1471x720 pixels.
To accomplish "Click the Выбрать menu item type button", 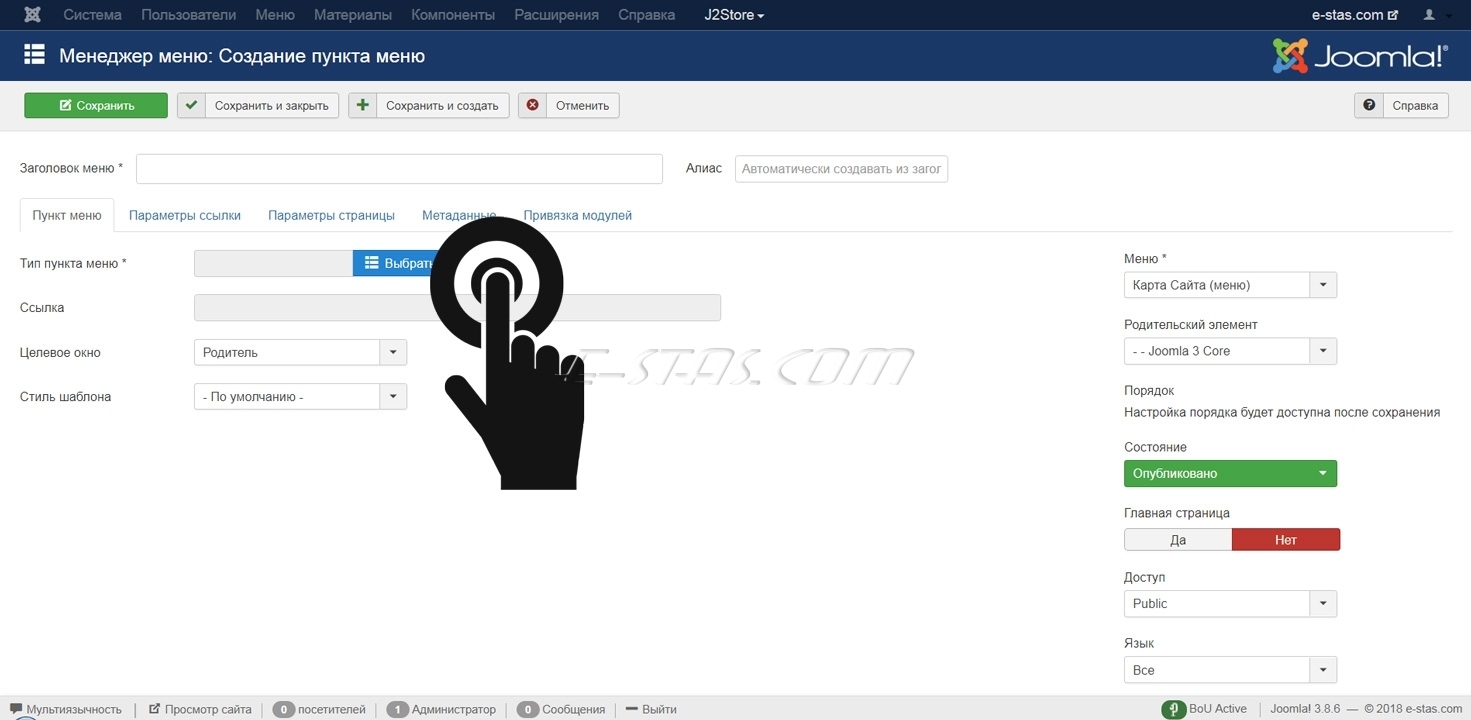I will pos(398,263).
